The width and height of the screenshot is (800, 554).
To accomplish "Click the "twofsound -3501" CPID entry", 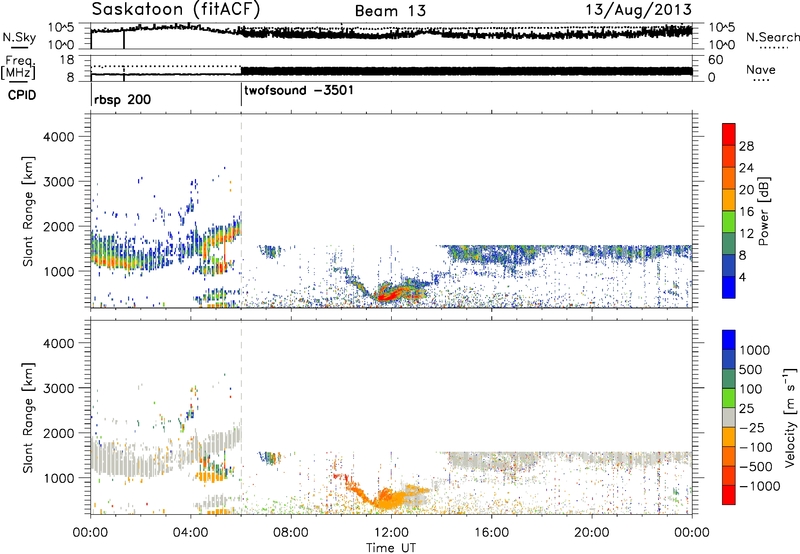I will (299, 91).
